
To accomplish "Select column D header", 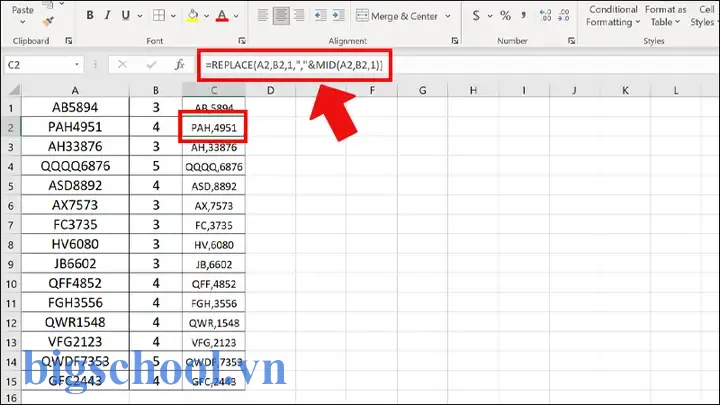I will (270, 90).
